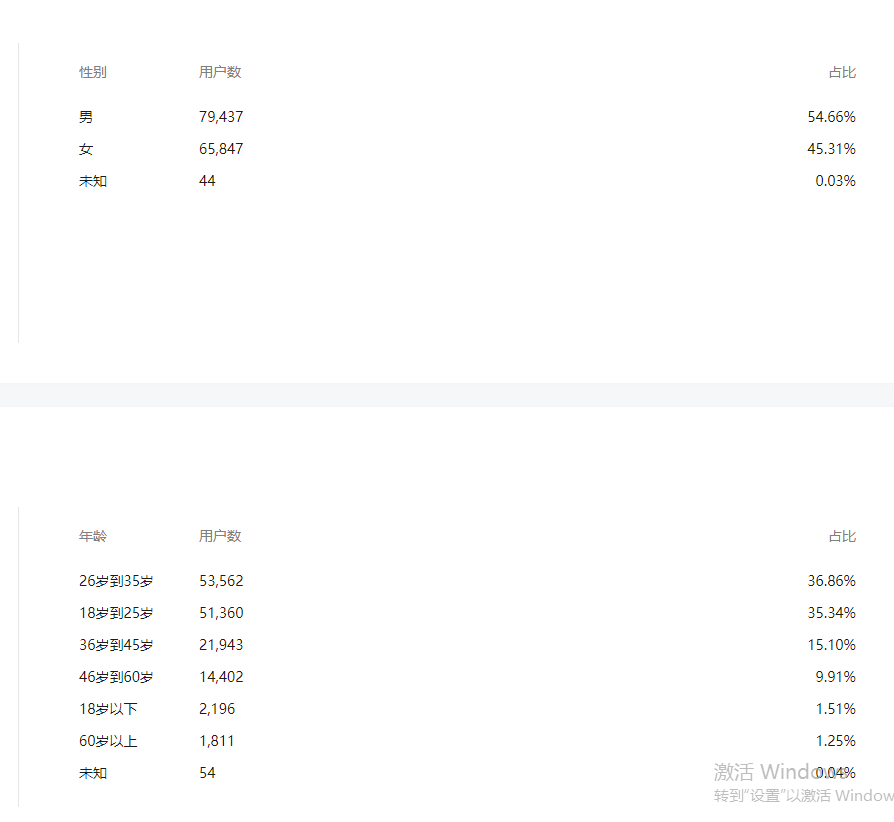This screenshot has height=822, width=894.
Task: Click the 性别 column header
Action: click(93, 72)
